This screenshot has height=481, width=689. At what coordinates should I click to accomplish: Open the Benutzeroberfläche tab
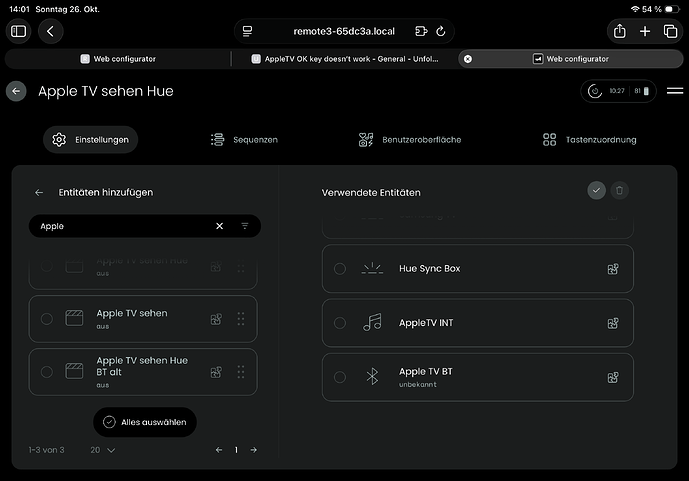(x=410, y=140)
